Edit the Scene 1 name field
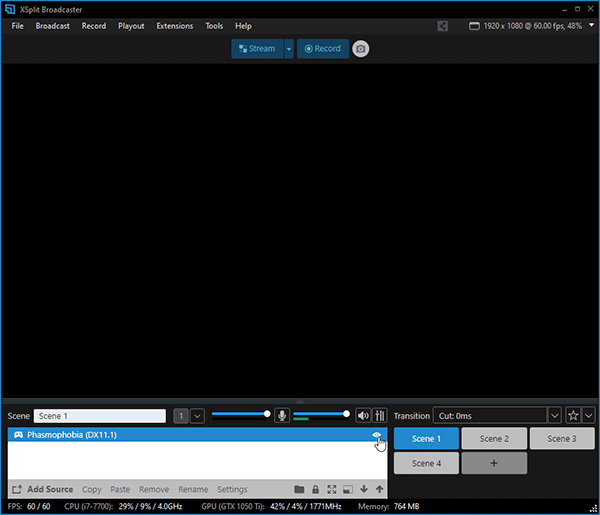 (100, 416)
